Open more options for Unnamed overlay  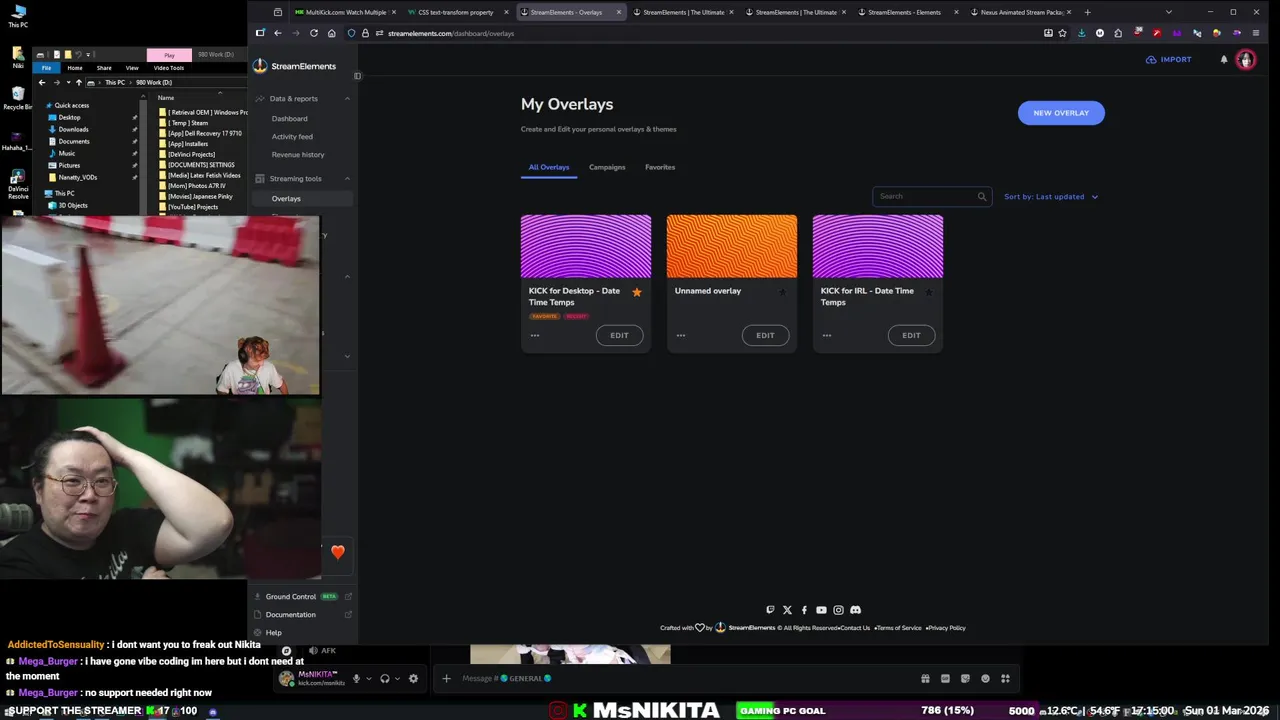coord(681,335)
